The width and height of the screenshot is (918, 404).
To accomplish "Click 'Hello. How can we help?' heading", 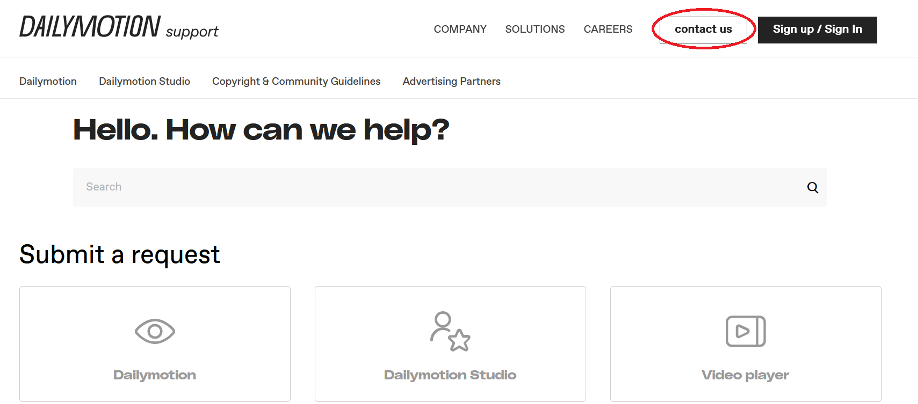I will pyautogui.click(x=261, y=130).
